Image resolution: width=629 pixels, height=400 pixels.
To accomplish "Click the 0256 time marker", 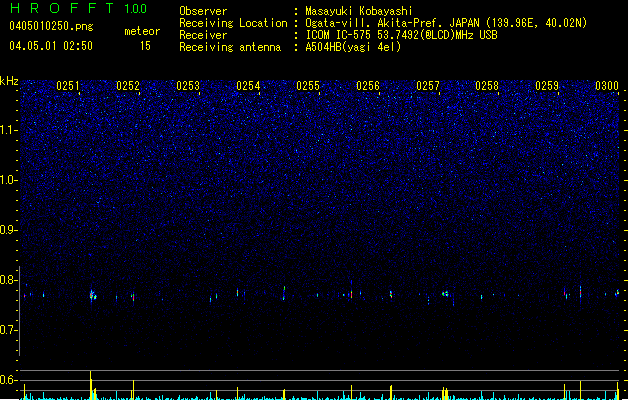I will coord(368,86).
